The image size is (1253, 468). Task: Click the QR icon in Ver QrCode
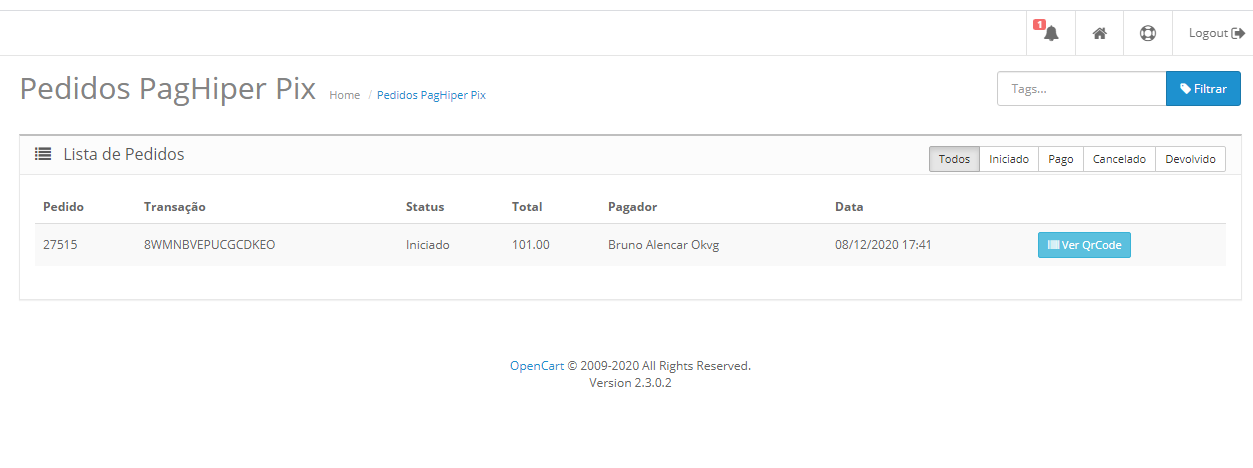point(1053,245)
